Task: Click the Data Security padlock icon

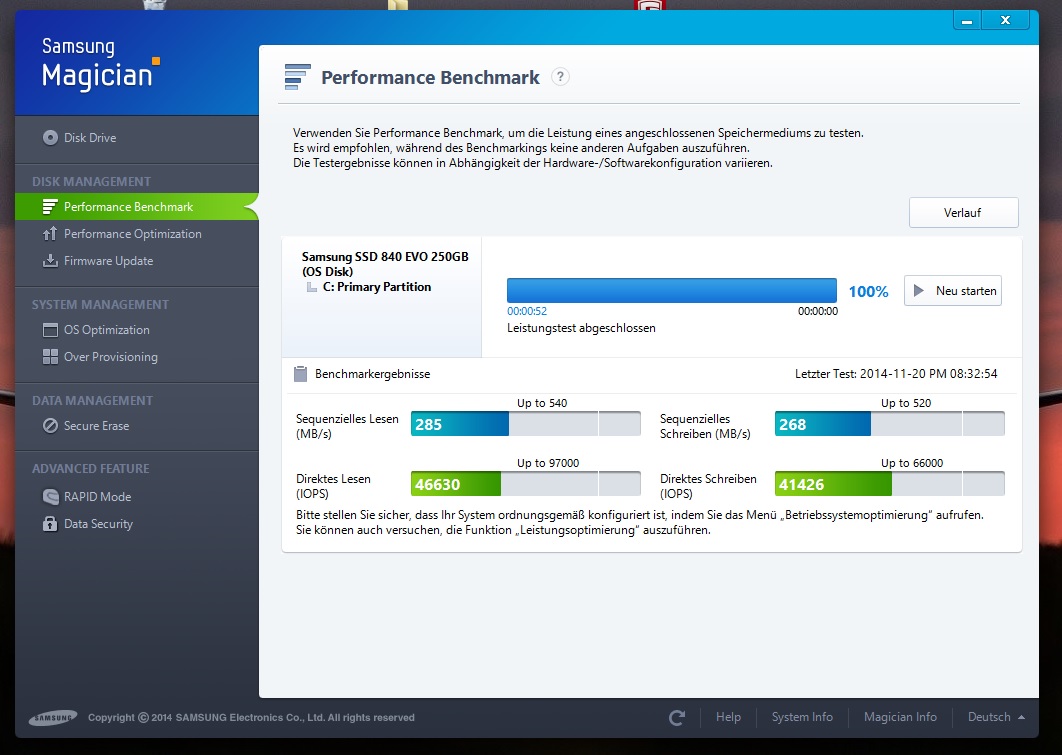Action: tap(50, 523)
